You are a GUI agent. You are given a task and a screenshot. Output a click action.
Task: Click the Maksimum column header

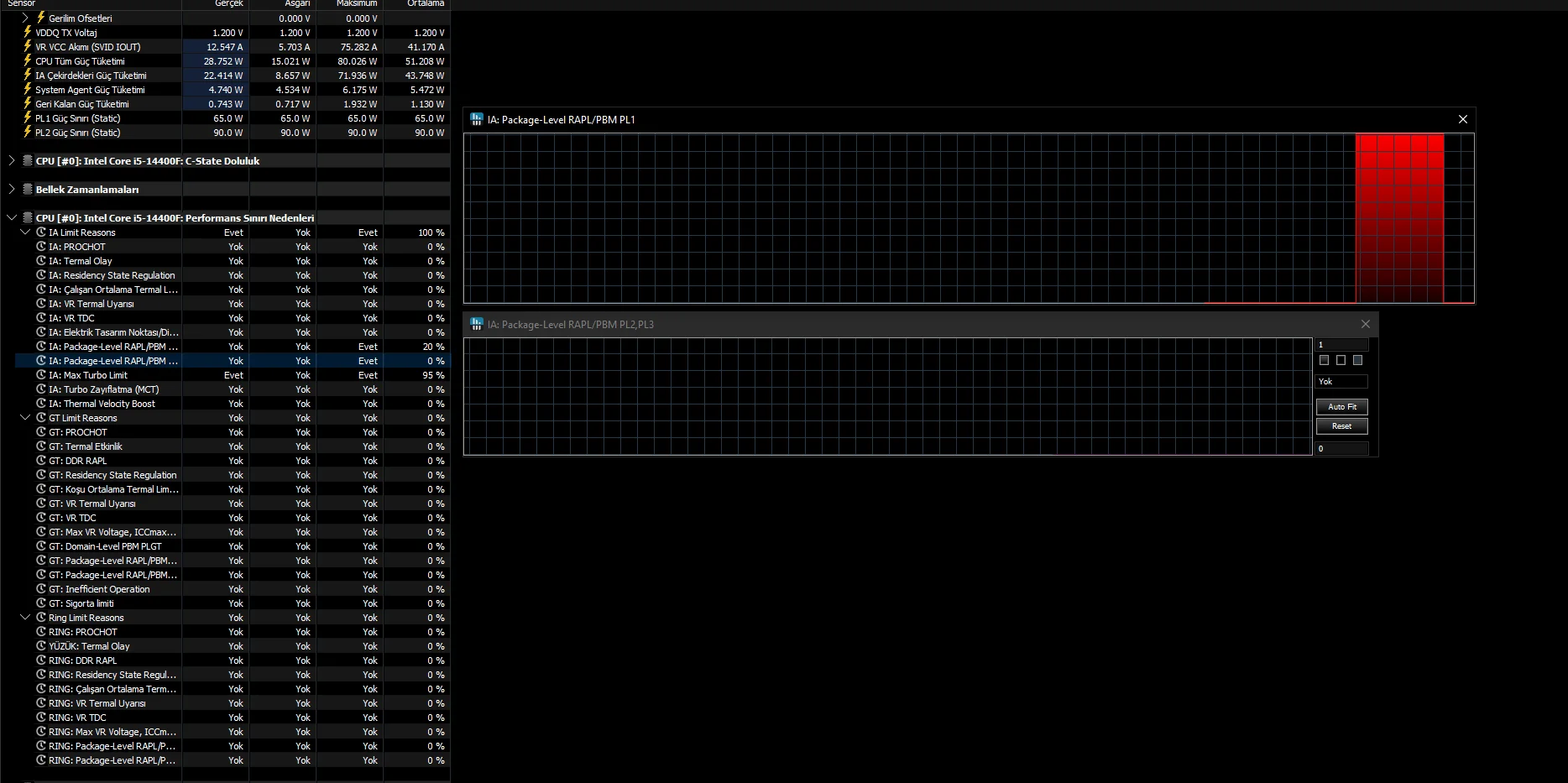[350, 4]
